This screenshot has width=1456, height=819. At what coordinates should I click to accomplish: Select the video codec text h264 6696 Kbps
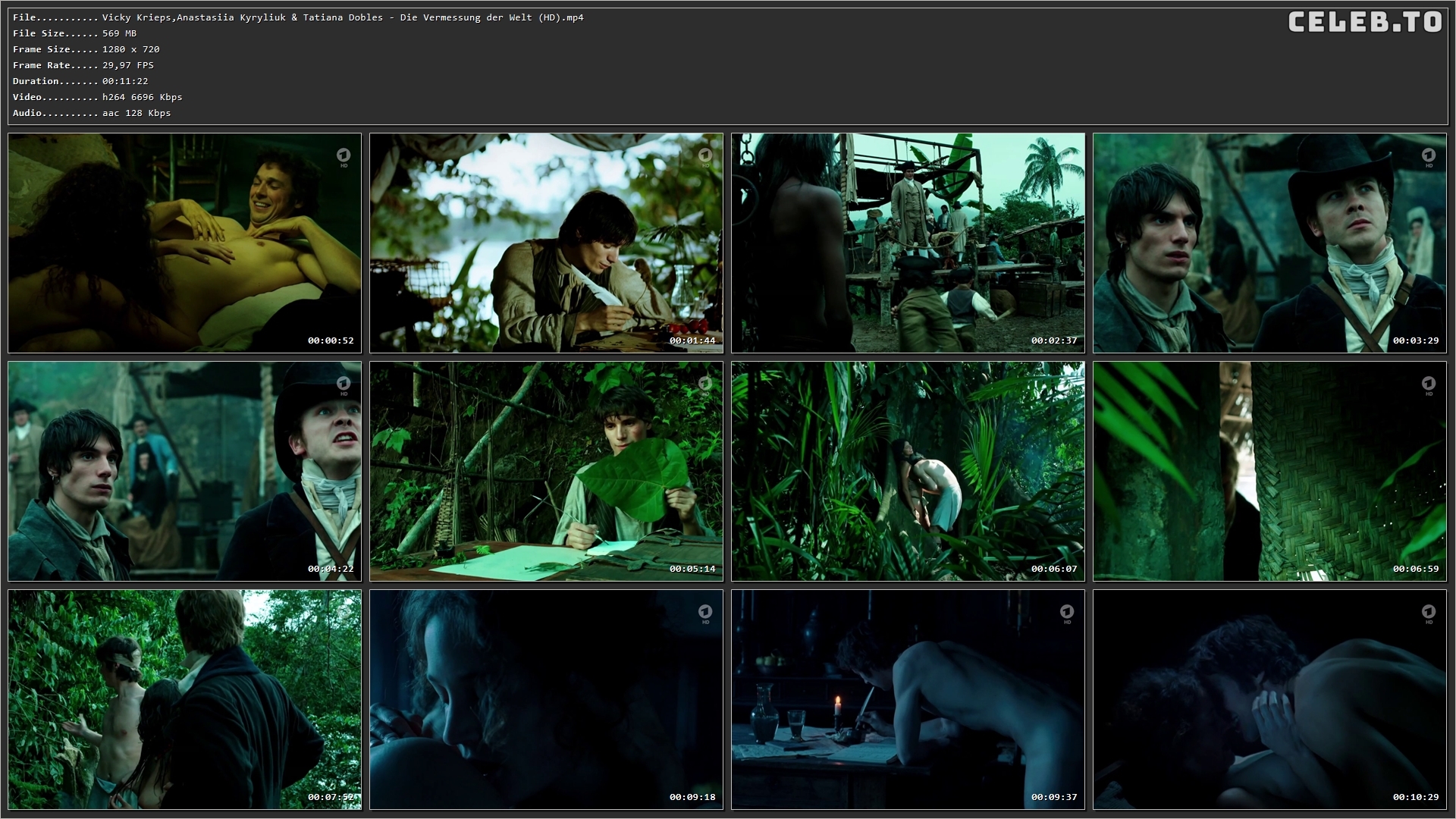(x=142, y=97)
